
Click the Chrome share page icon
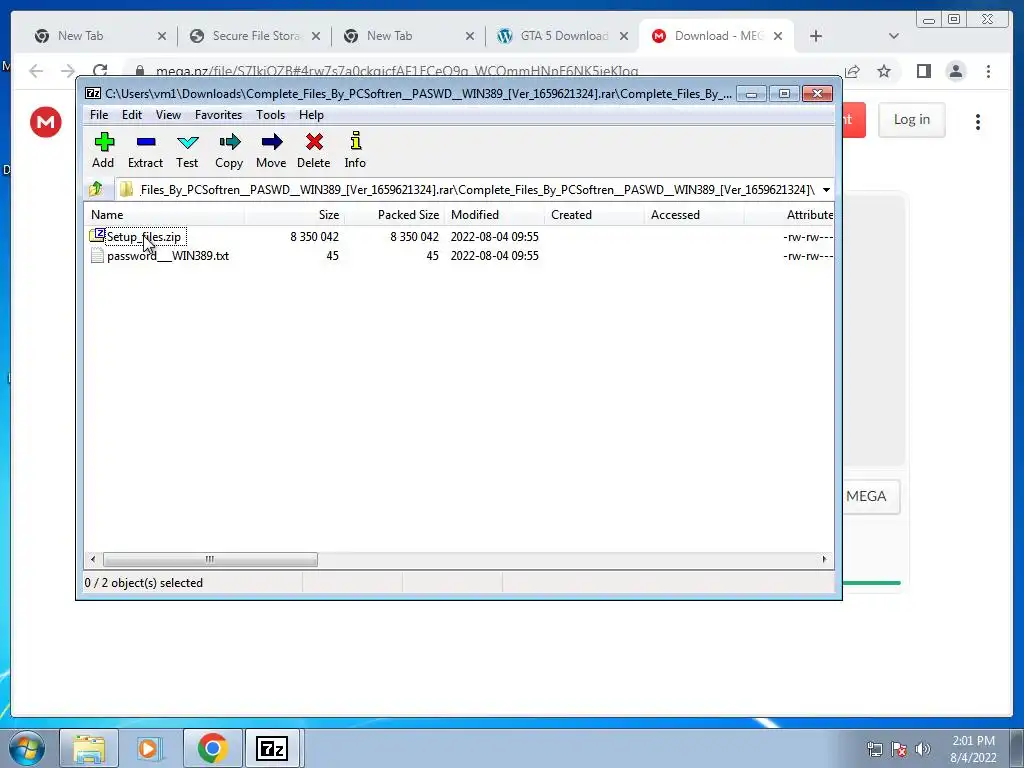coord(852,71)
